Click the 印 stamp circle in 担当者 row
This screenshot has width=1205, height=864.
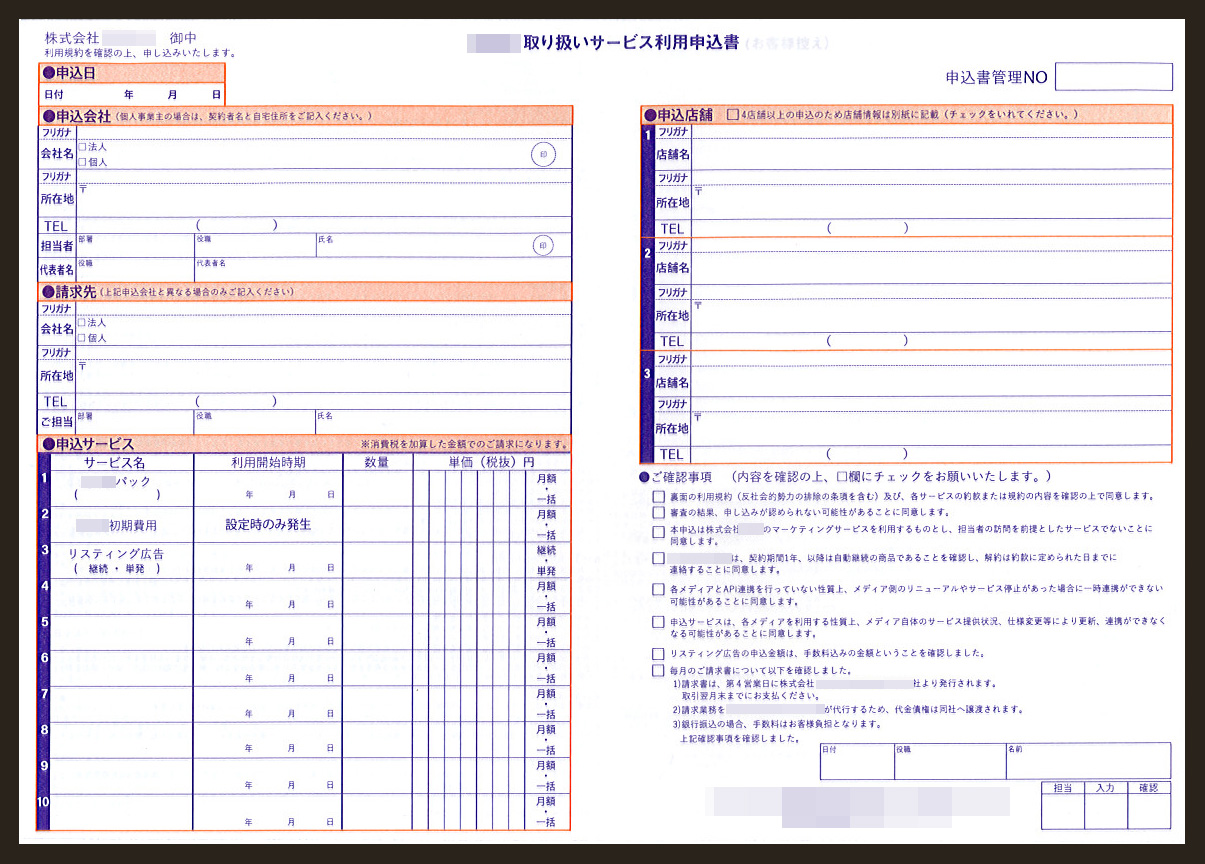pyautogui.click(x=543, y=246)
